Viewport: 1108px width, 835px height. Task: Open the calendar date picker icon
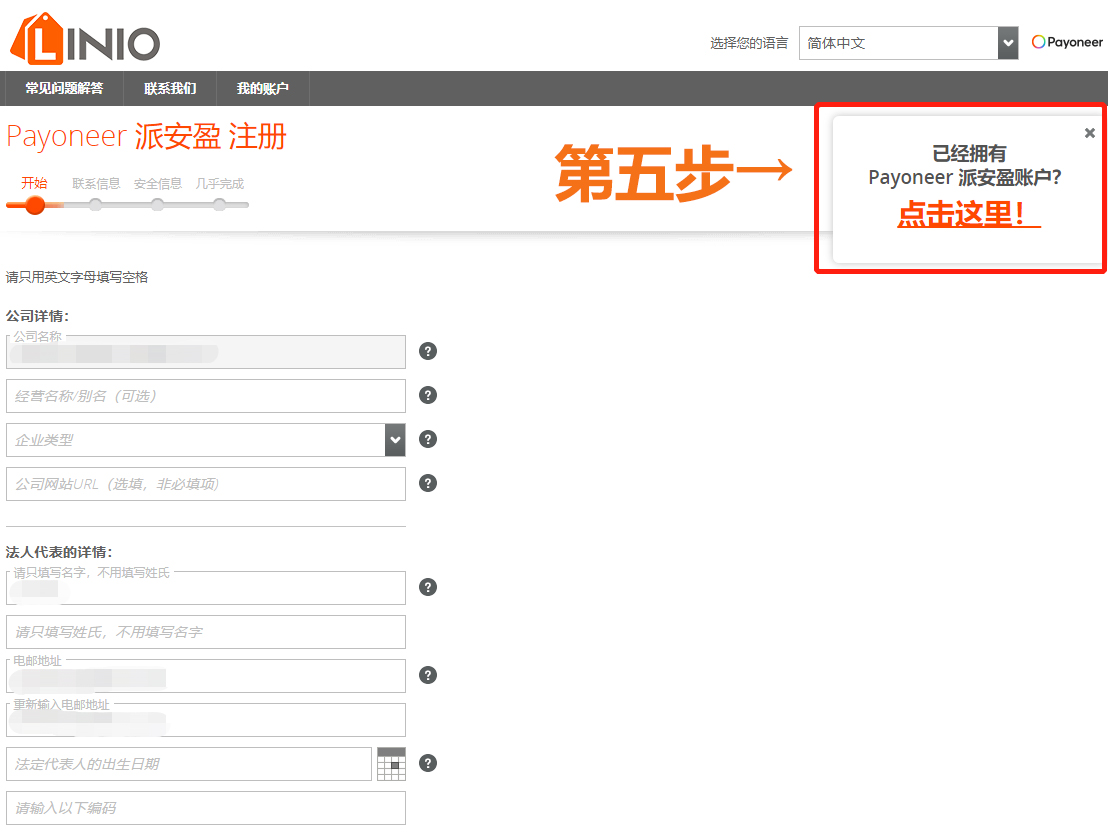(x=391, y=764)
